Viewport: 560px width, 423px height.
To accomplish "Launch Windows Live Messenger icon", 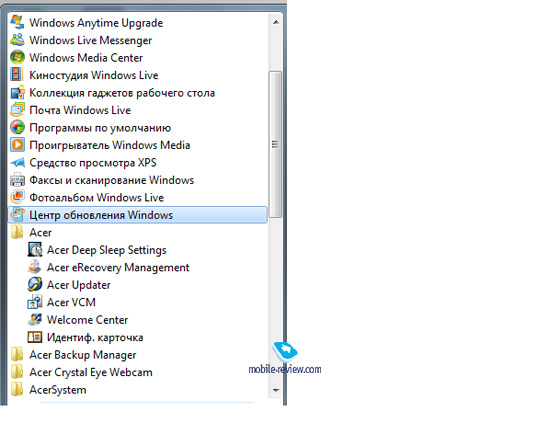I will coord(17,40).
